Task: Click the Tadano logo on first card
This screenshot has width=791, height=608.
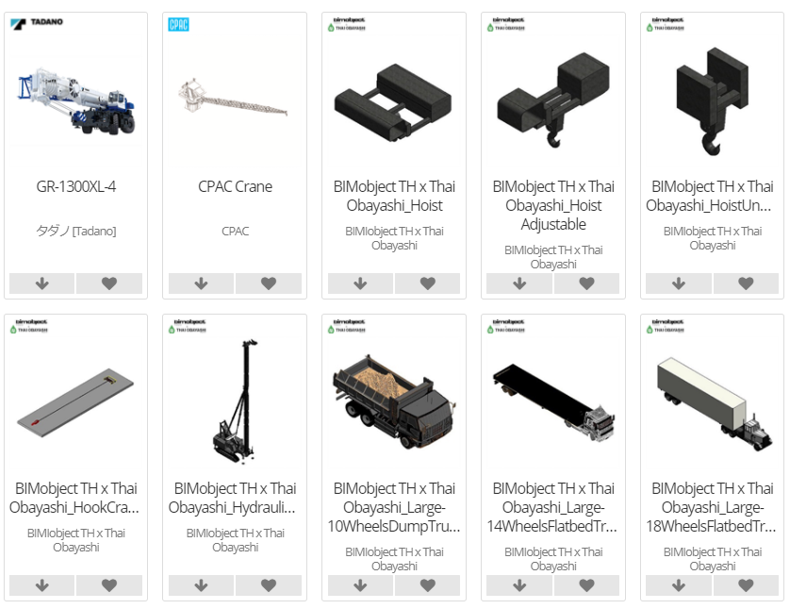Action: click(x=36, y=23)
